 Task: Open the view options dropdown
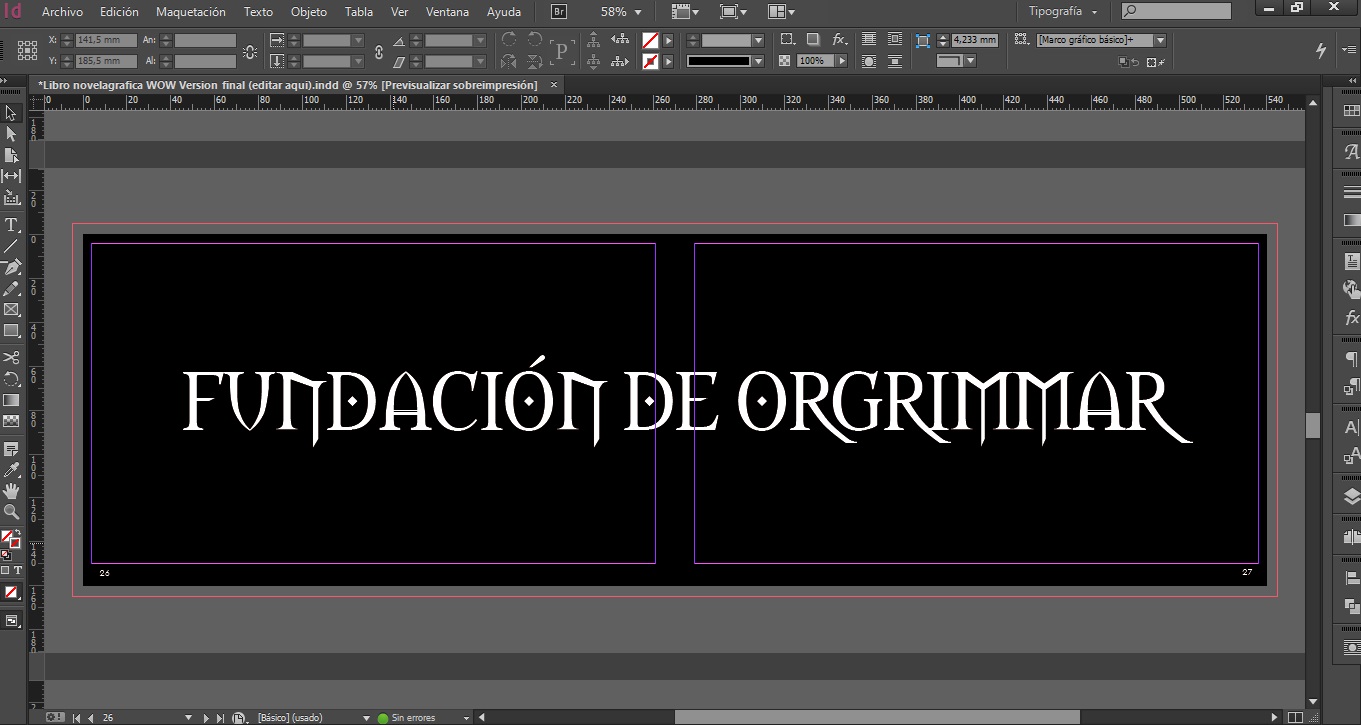pos(685,12)
